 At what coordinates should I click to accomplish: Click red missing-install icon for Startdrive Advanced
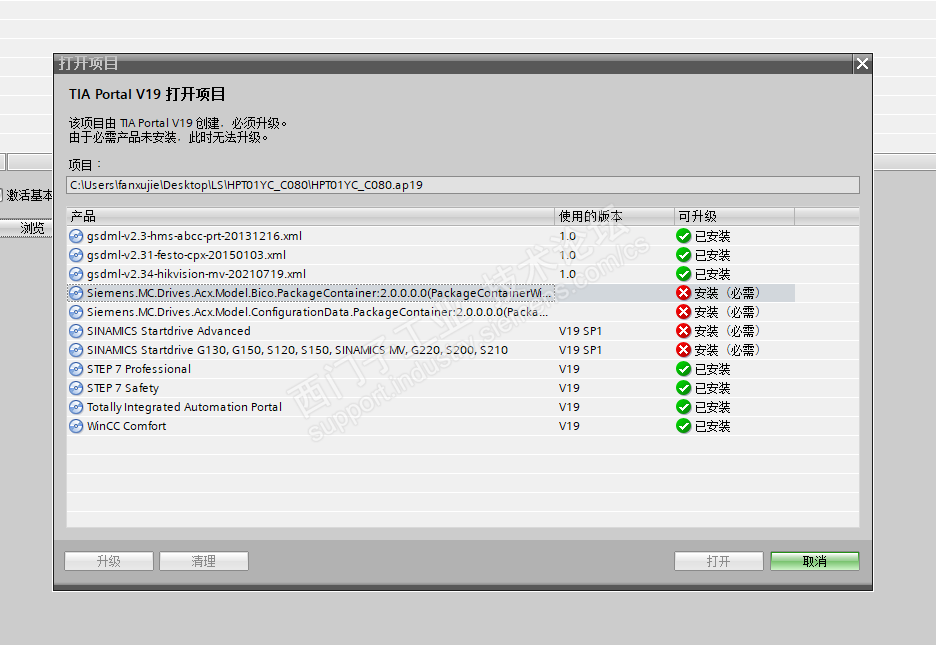pos(683,331)
